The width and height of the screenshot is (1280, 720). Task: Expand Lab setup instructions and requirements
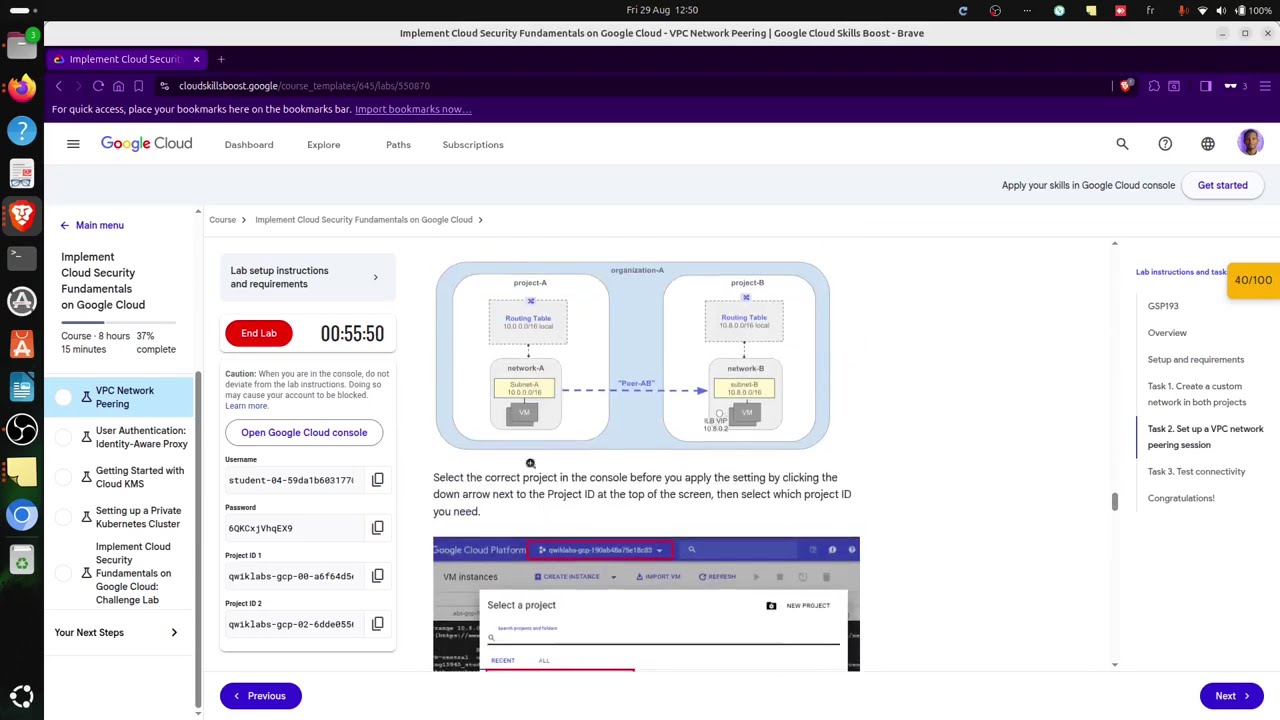coord(307,277)
